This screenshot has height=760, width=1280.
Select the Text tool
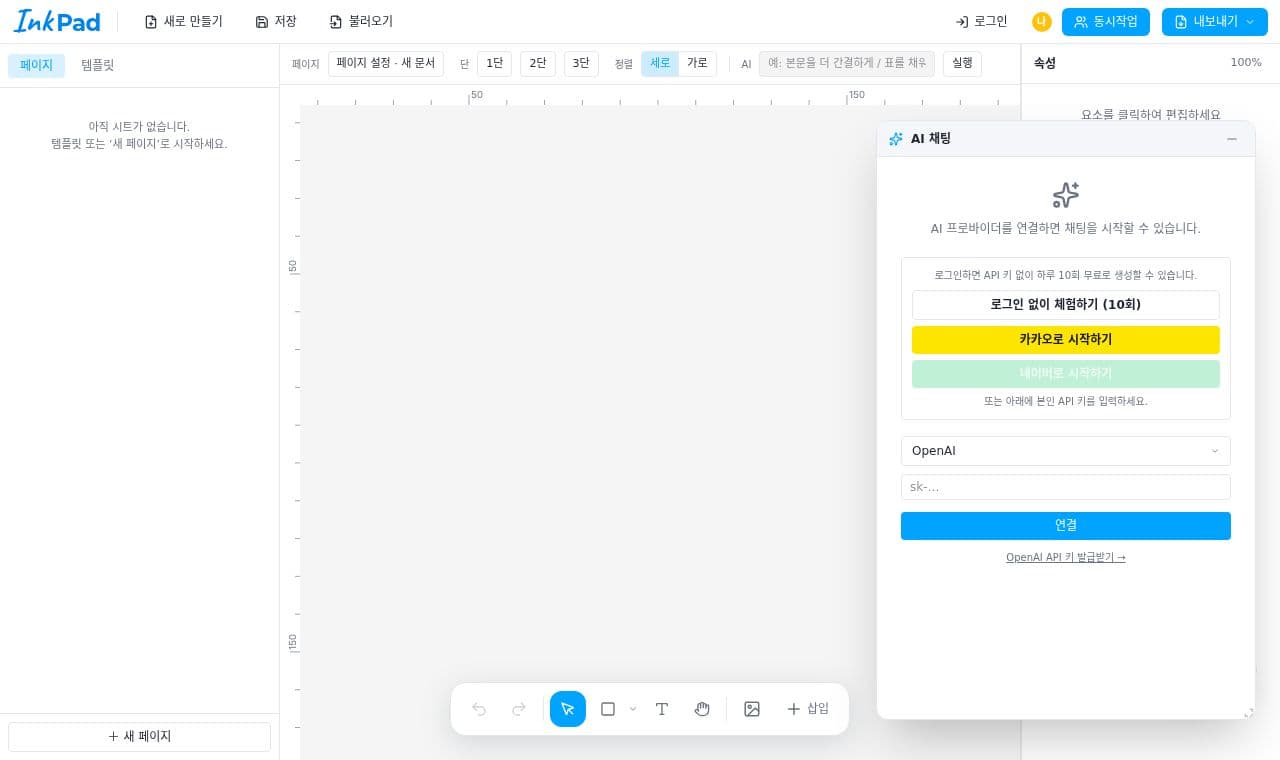(662, 709)
